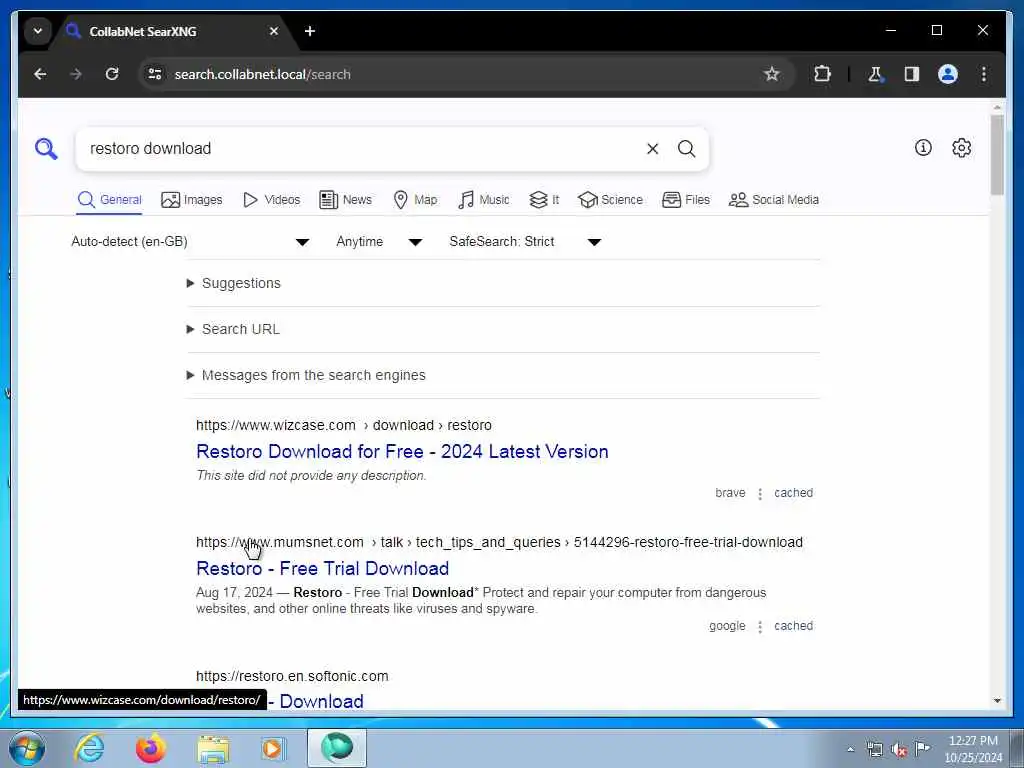
Task: Open the SafeSearch: Strict dropdown
Action: click(525, 242)
